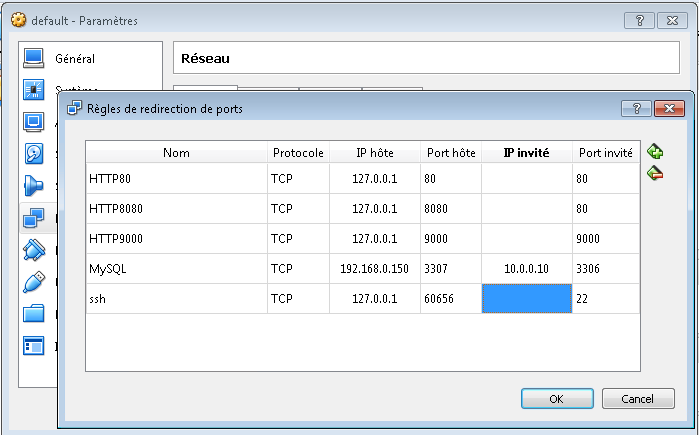This screenshot has width=699, height=435.
Task: Click the Display monitor icon in sidebar
Action: 34,122
